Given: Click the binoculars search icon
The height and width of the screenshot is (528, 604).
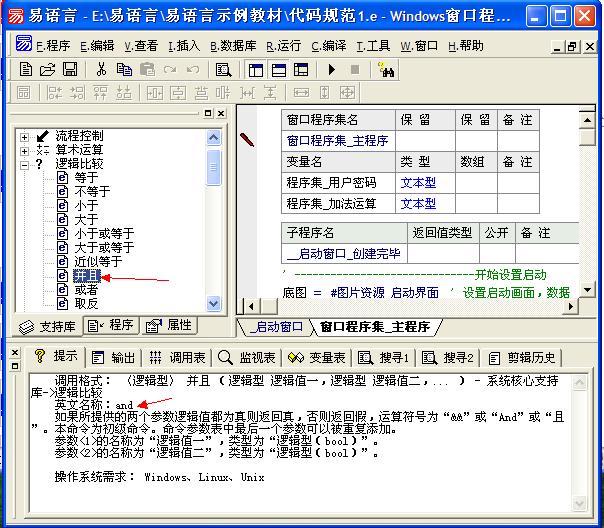Looking at the screenshot, I should tap(386, 70).
